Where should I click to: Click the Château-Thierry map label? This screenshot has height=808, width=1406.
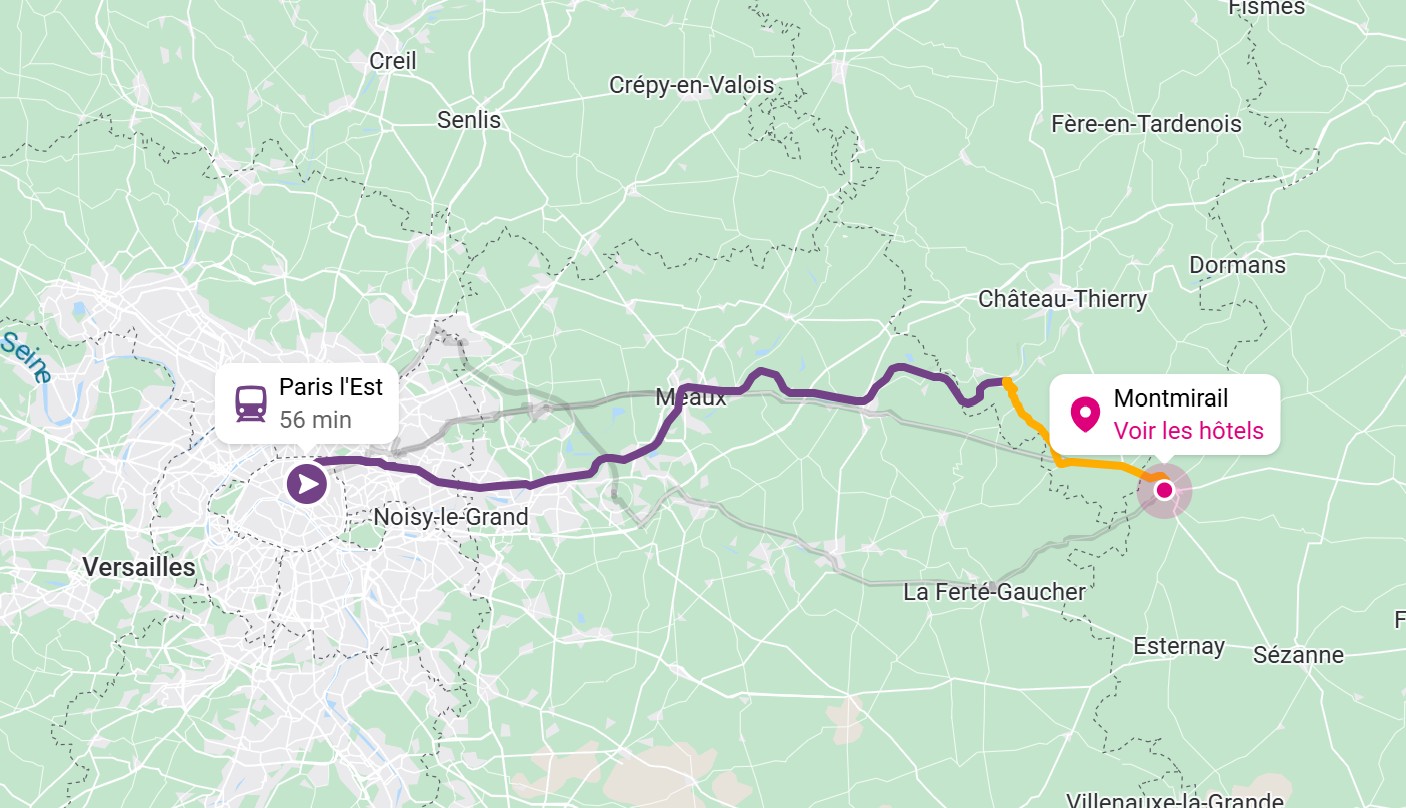(1062, 298)
